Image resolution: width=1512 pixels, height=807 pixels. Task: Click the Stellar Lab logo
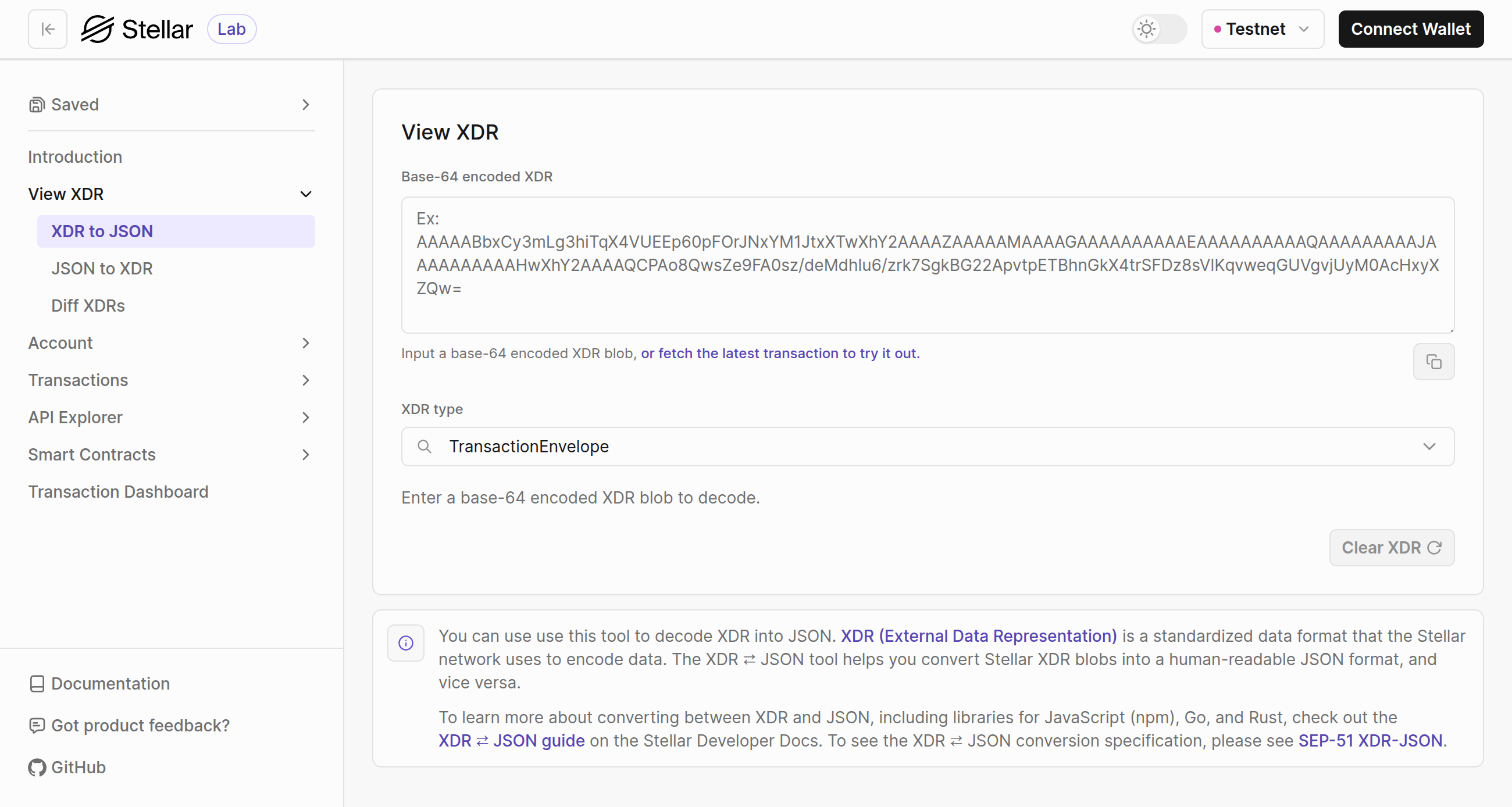(137, 27)
